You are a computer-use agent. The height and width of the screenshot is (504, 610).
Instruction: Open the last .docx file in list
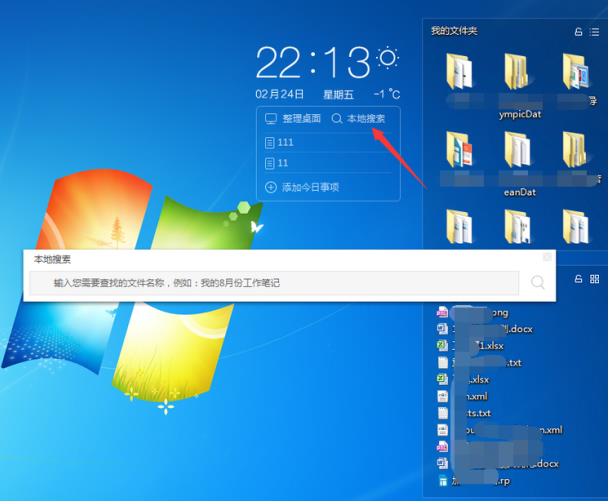pyautogui.click(x=498, y=464)
